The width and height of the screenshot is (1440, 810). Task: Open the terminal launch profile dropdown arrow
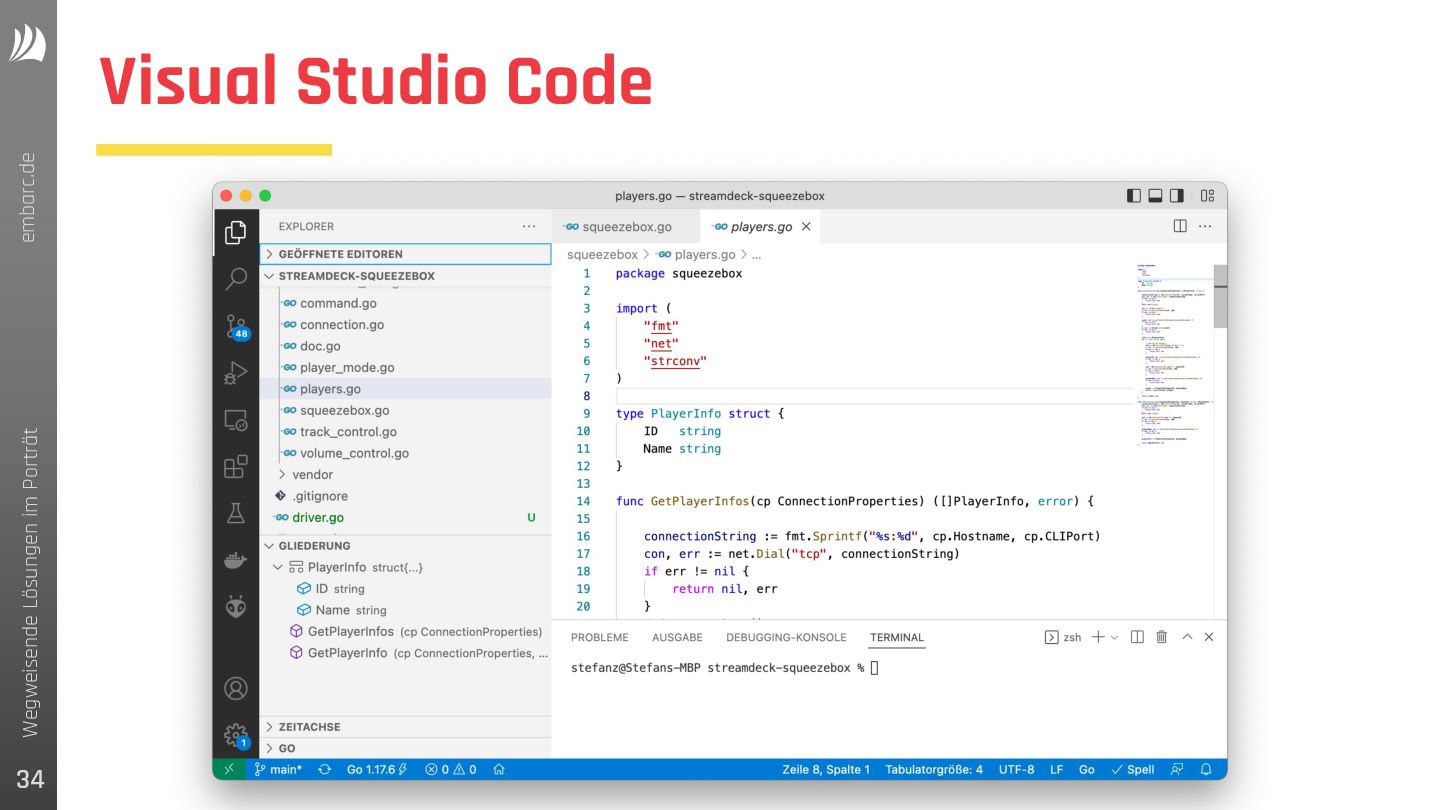coord(1114,637)
